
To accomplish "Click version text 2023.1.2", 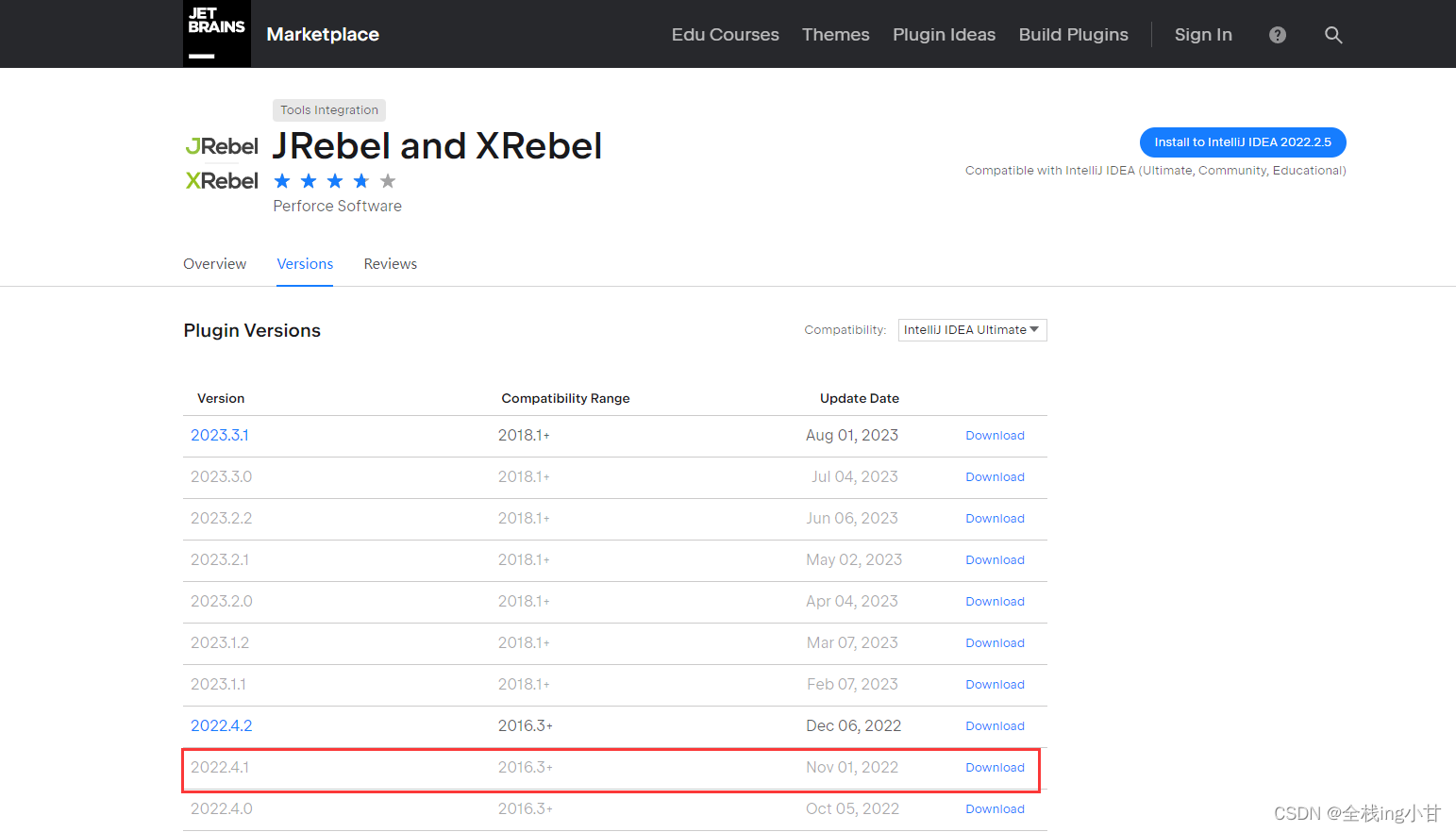I will 220,642.
